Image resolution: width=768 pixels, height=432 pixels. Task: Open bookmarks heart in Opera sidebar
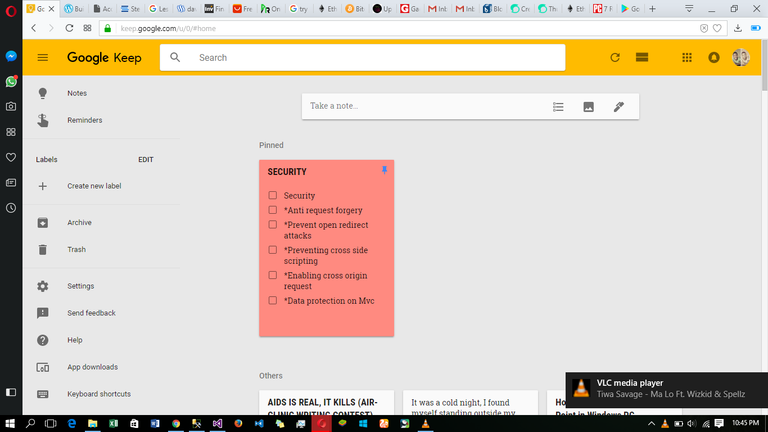(x=11, y=157)
